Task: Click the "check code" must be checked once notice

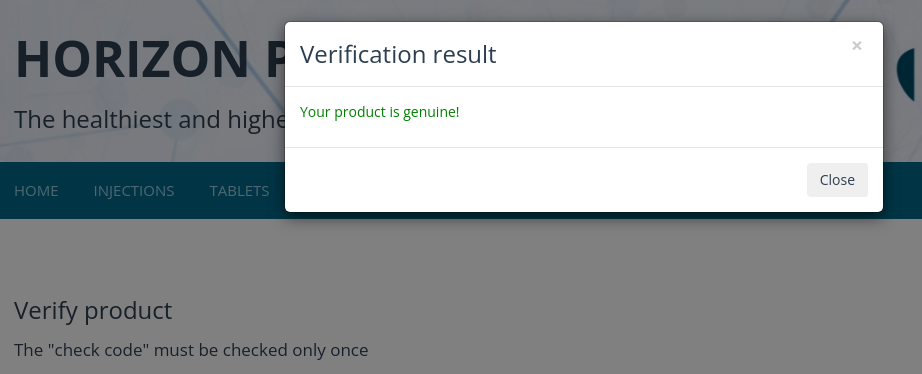Action: point(191,350)
